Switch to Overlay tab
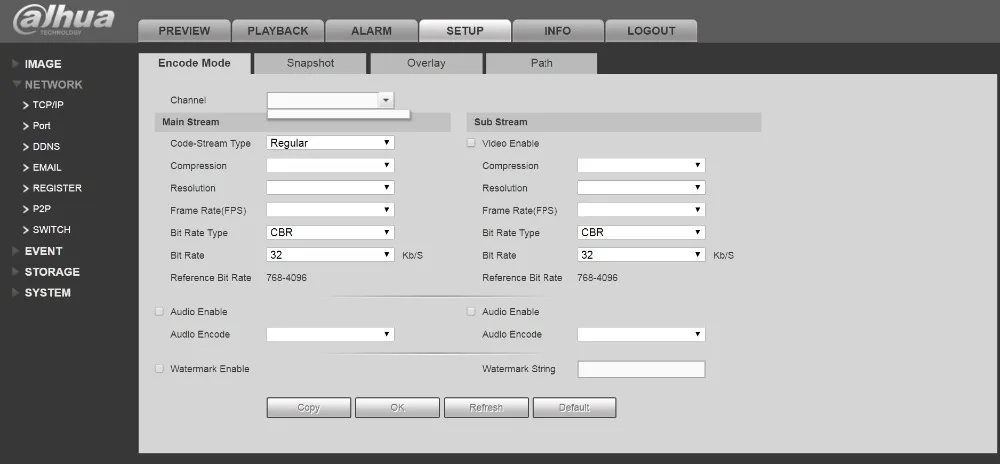Screen dimensions: 1000x464 click(426, 63)
